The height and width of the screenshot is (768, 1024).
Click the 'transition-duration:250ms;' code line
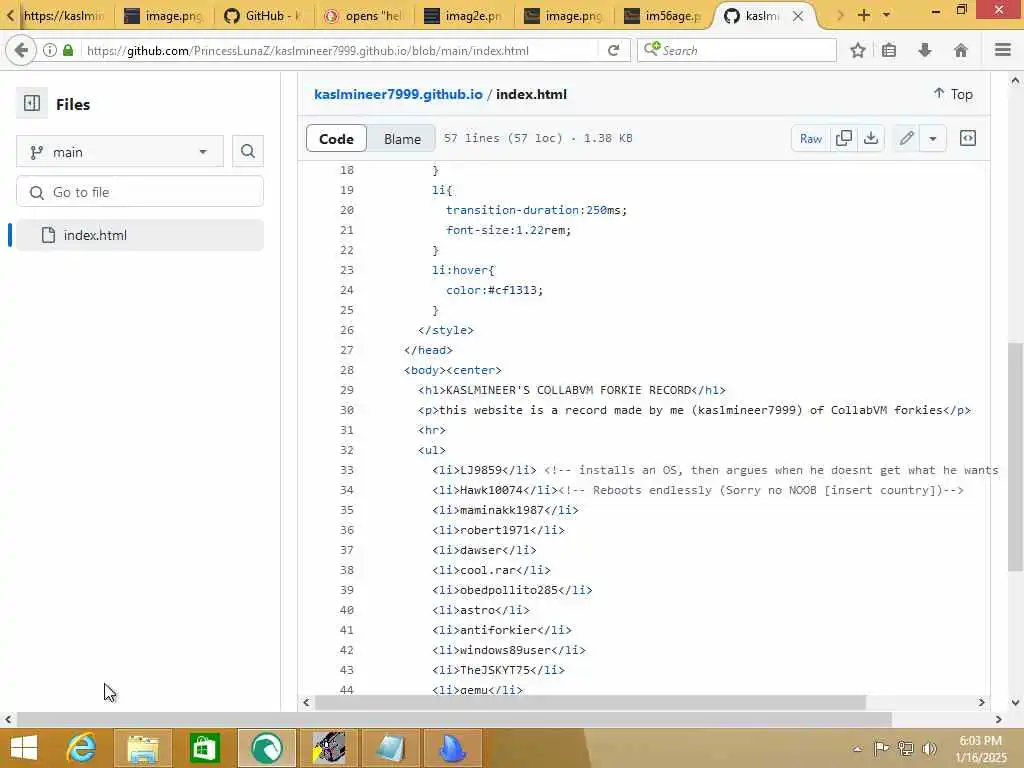(x=536, y=210)
